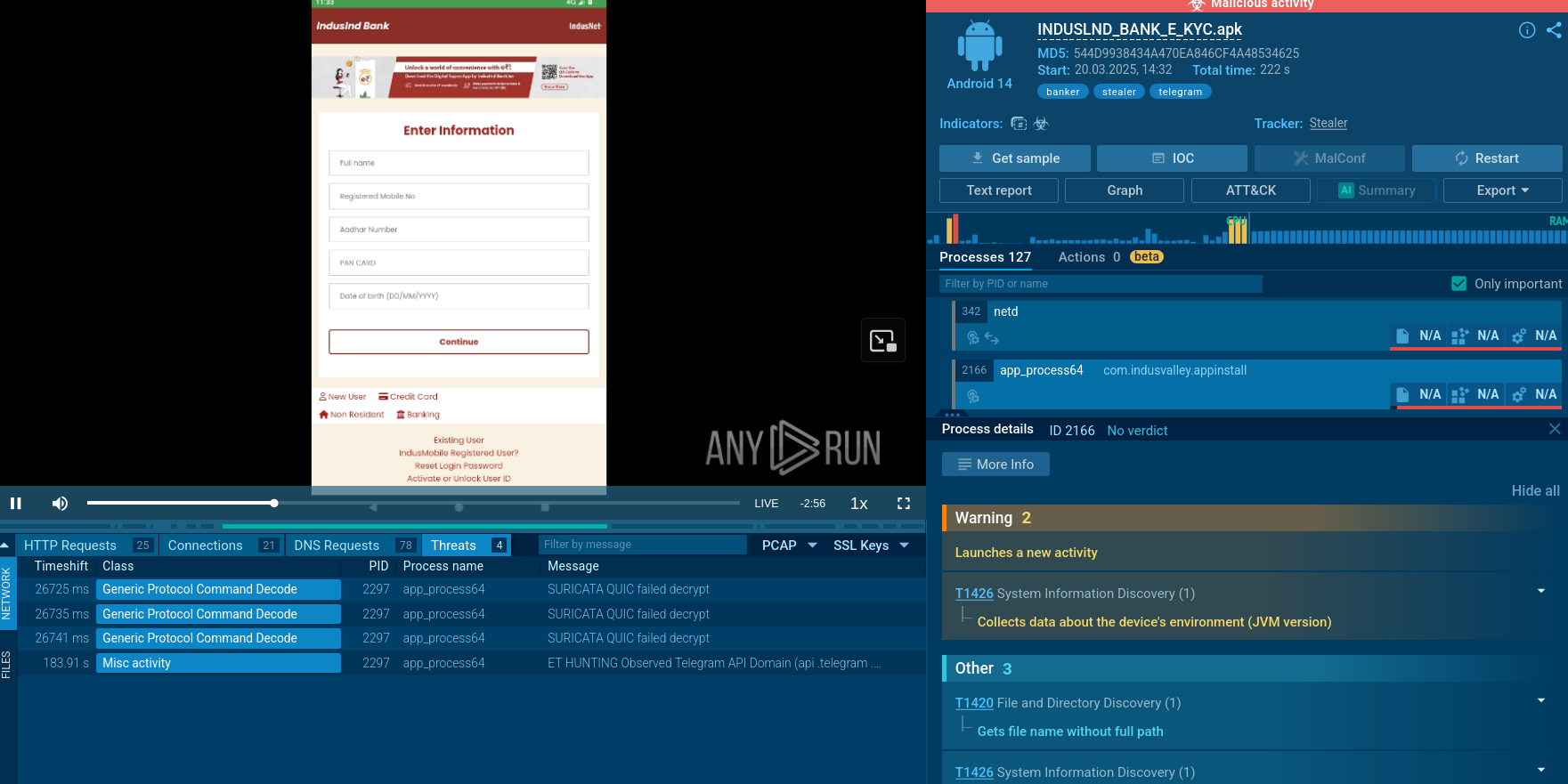Open ATT&CK matrix

click(1251, 190)
